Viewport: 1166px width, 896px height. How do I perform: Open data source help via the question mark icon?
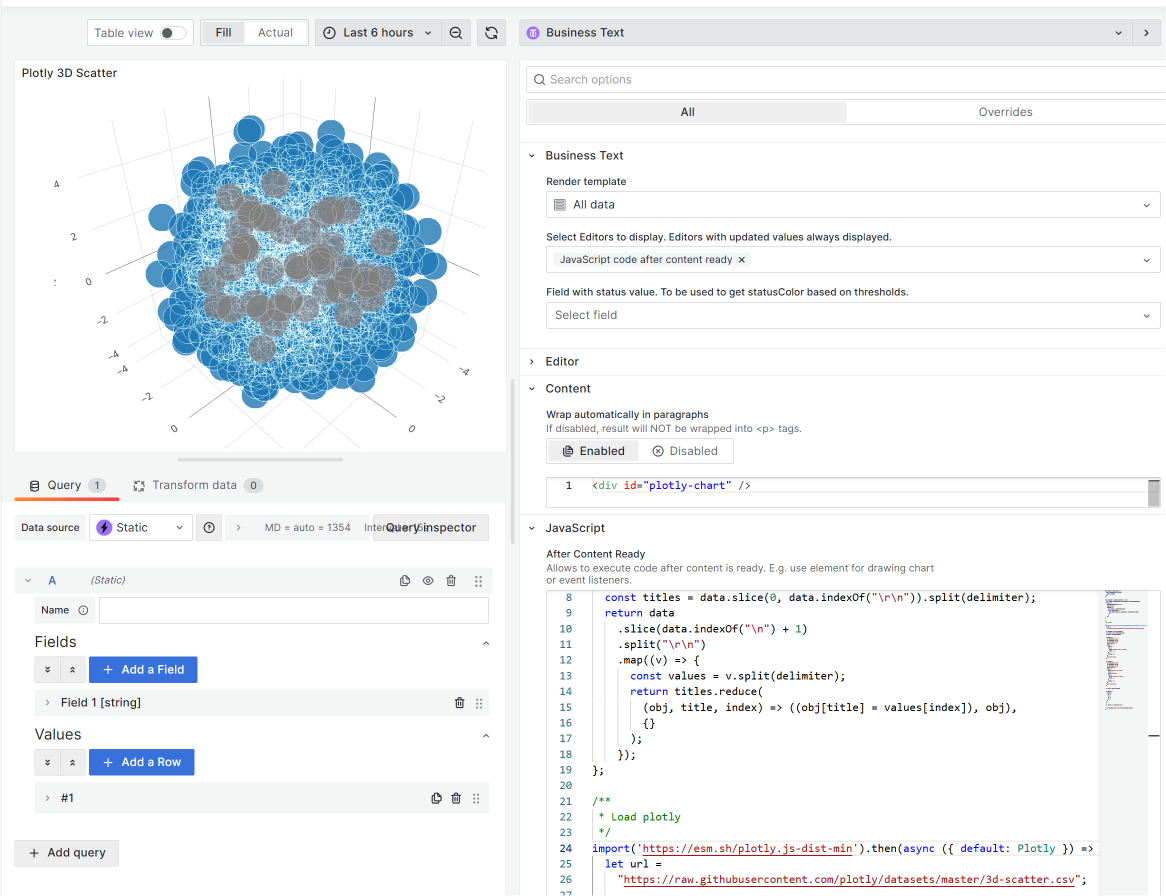208,527
